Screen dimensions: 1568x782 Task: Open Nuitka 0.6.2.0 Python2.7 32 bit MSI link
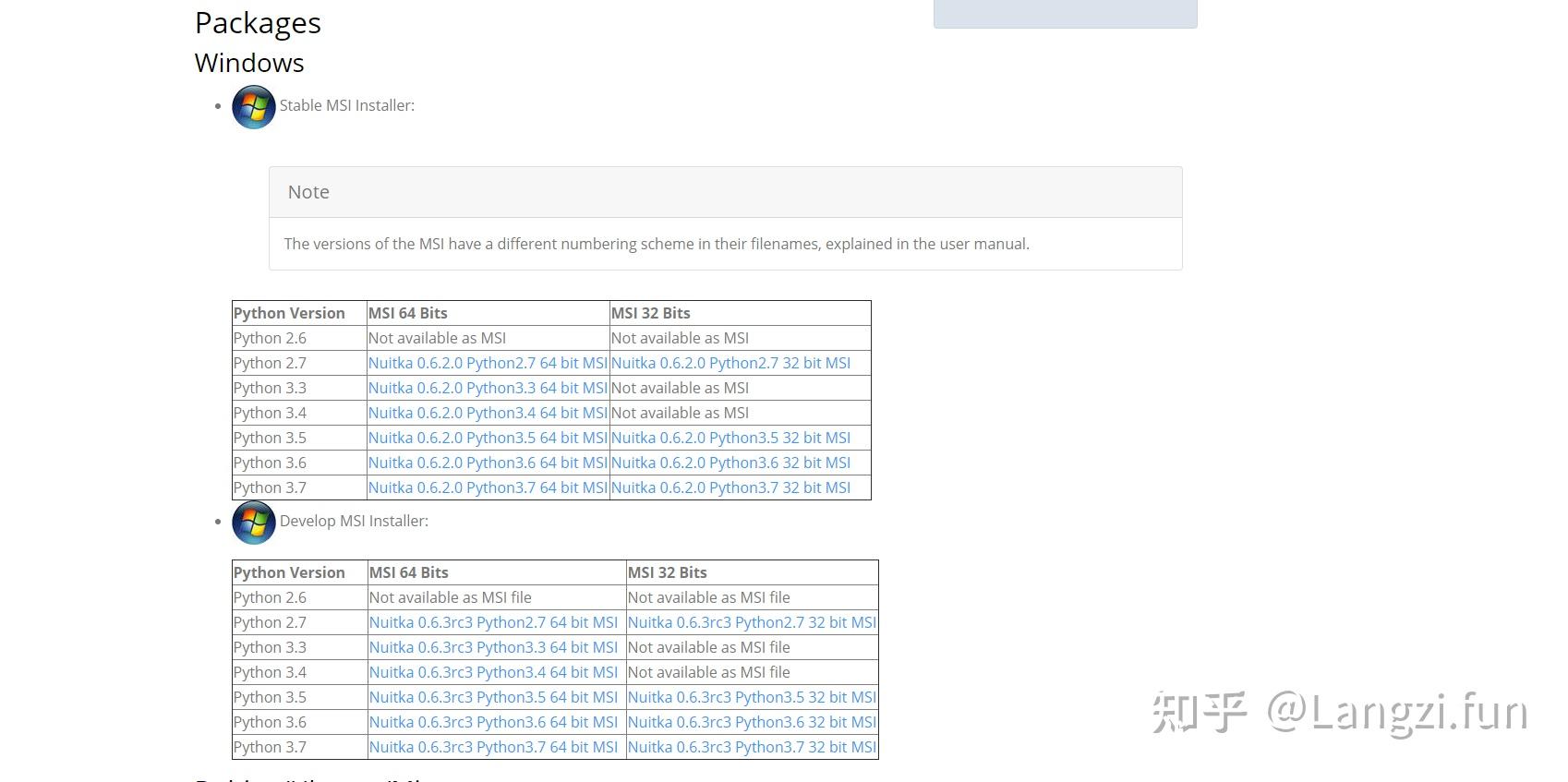[x=730, y=363]
